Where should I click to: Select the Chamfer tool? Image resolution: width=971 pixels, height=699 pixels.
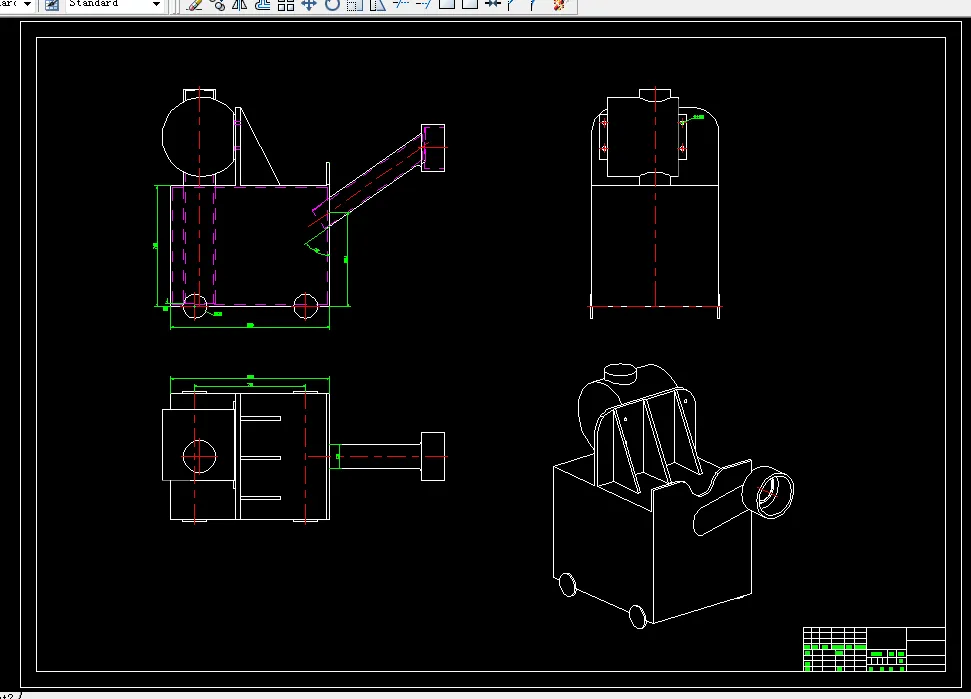(x=512, y=5)
